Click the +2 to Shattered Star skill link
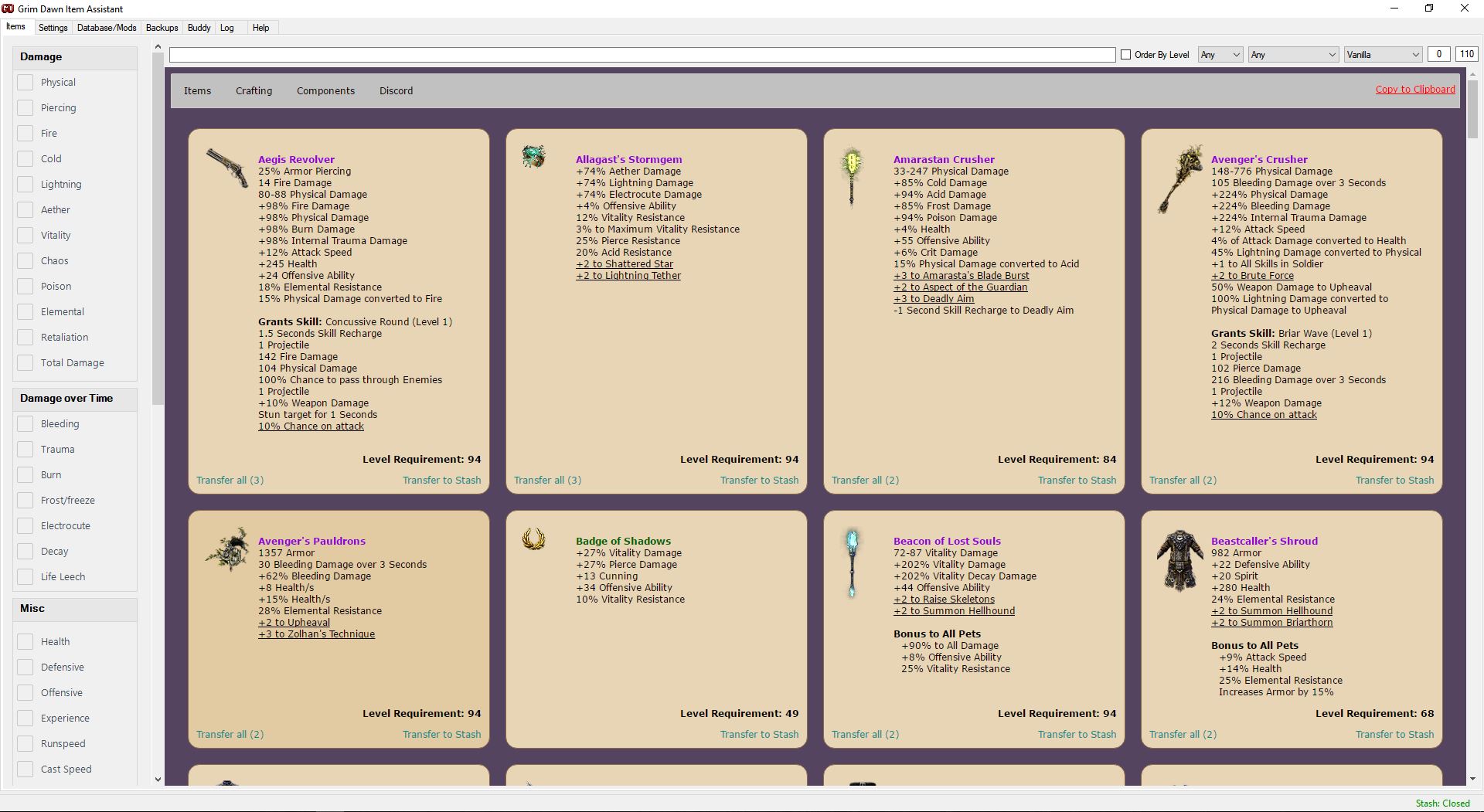The image size is (1484, 812). click(x=625, y=263)
